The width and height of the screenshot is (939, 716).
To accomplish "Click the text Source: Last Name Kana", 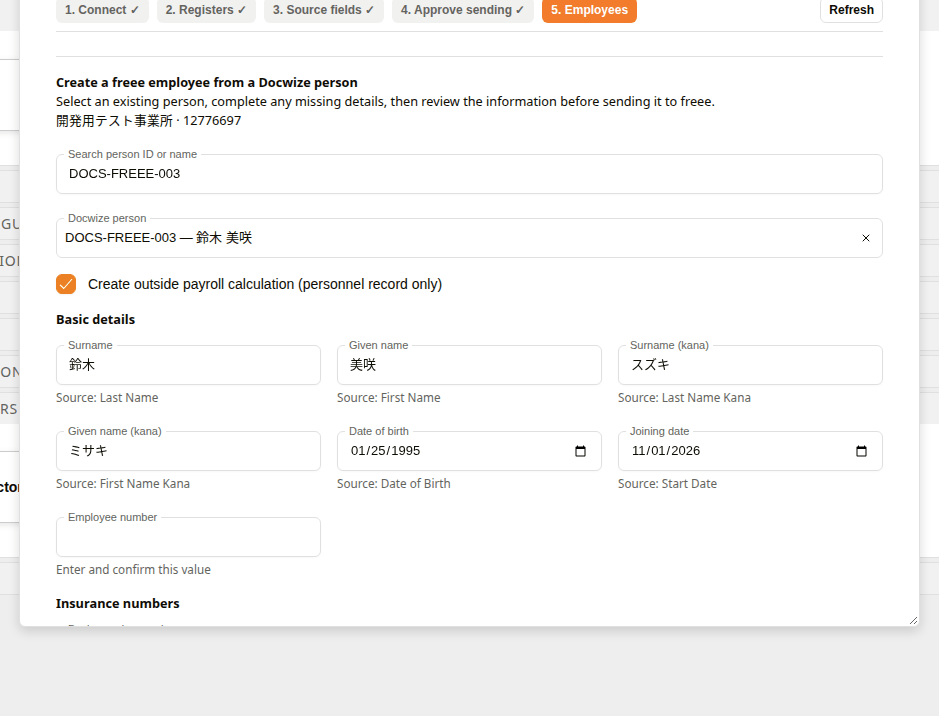I will point(684,398).
